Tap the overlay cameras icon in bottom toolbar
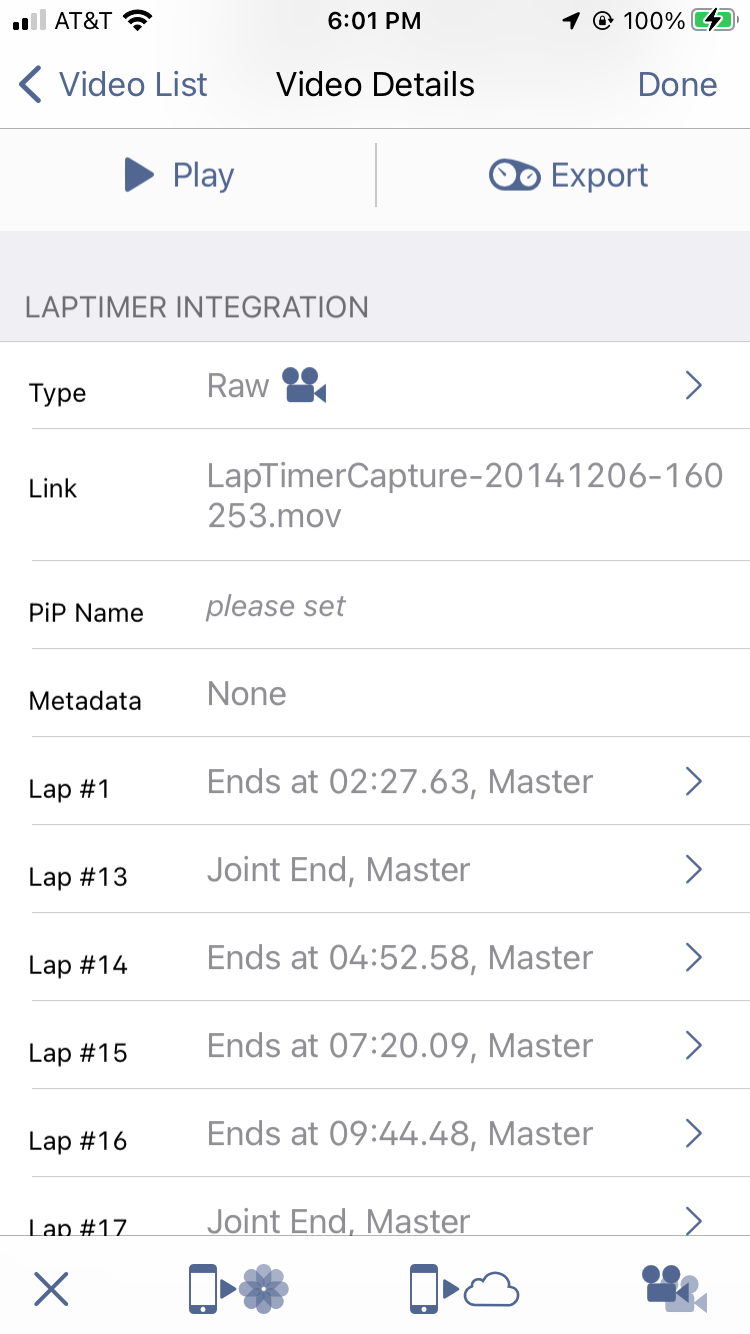Image resolution: width=750 pixels, height=1334 pixels. coord(675,1288)
